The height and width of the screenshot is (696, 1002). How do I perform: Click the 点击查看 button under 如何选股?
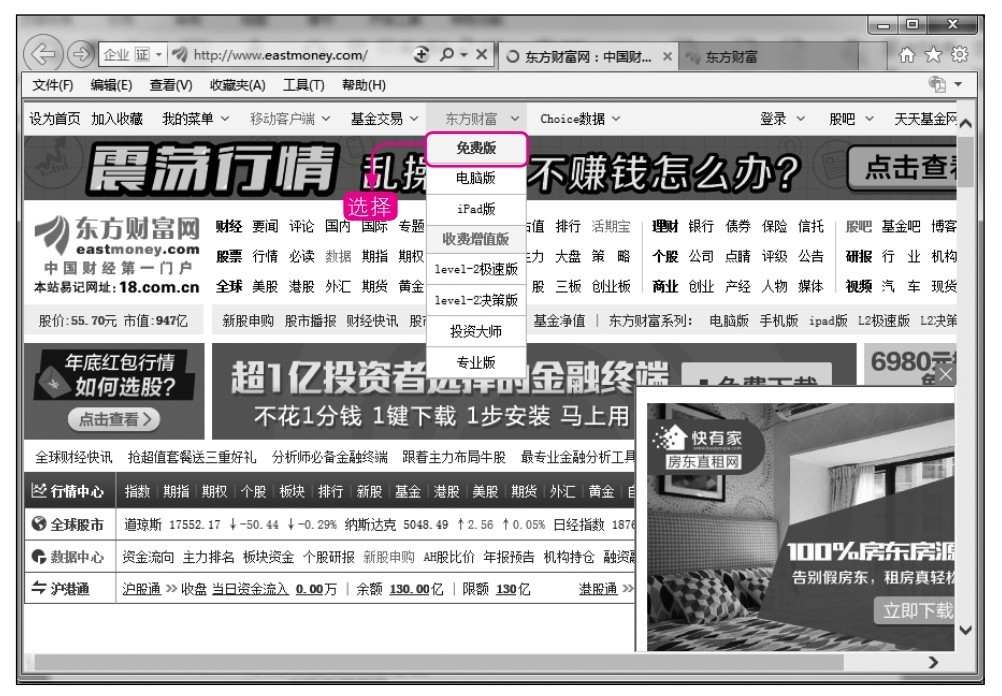(x=114, y=419)
